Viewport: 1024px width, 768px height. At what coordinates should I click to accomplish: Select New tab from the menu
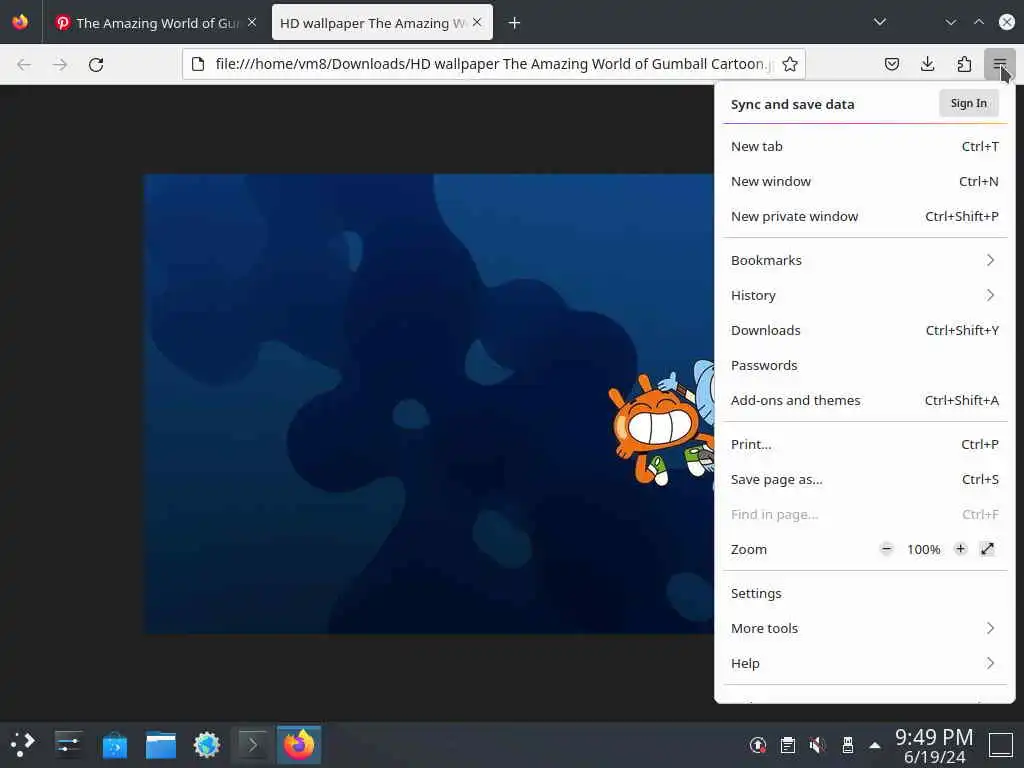(x=865, y=146)
